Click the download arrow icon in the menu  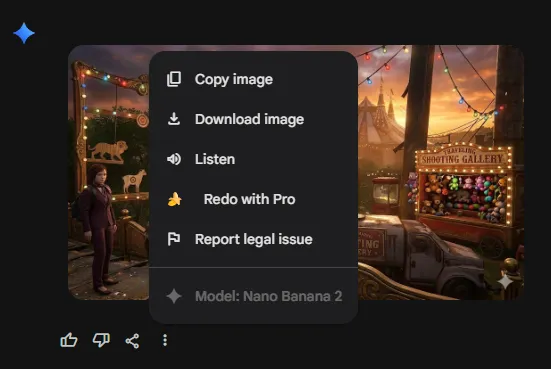[x=174, y=119]
